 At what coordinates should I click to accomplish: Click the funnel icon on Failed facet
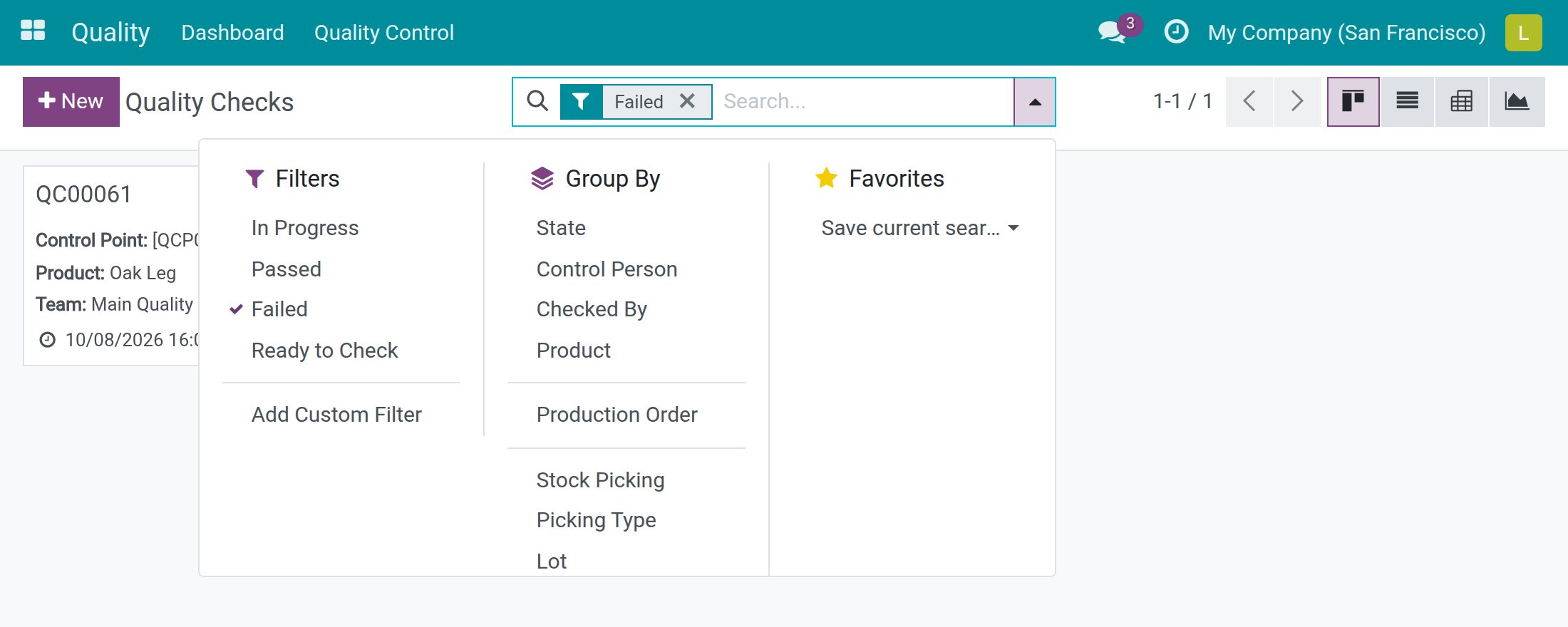(582, 102)
